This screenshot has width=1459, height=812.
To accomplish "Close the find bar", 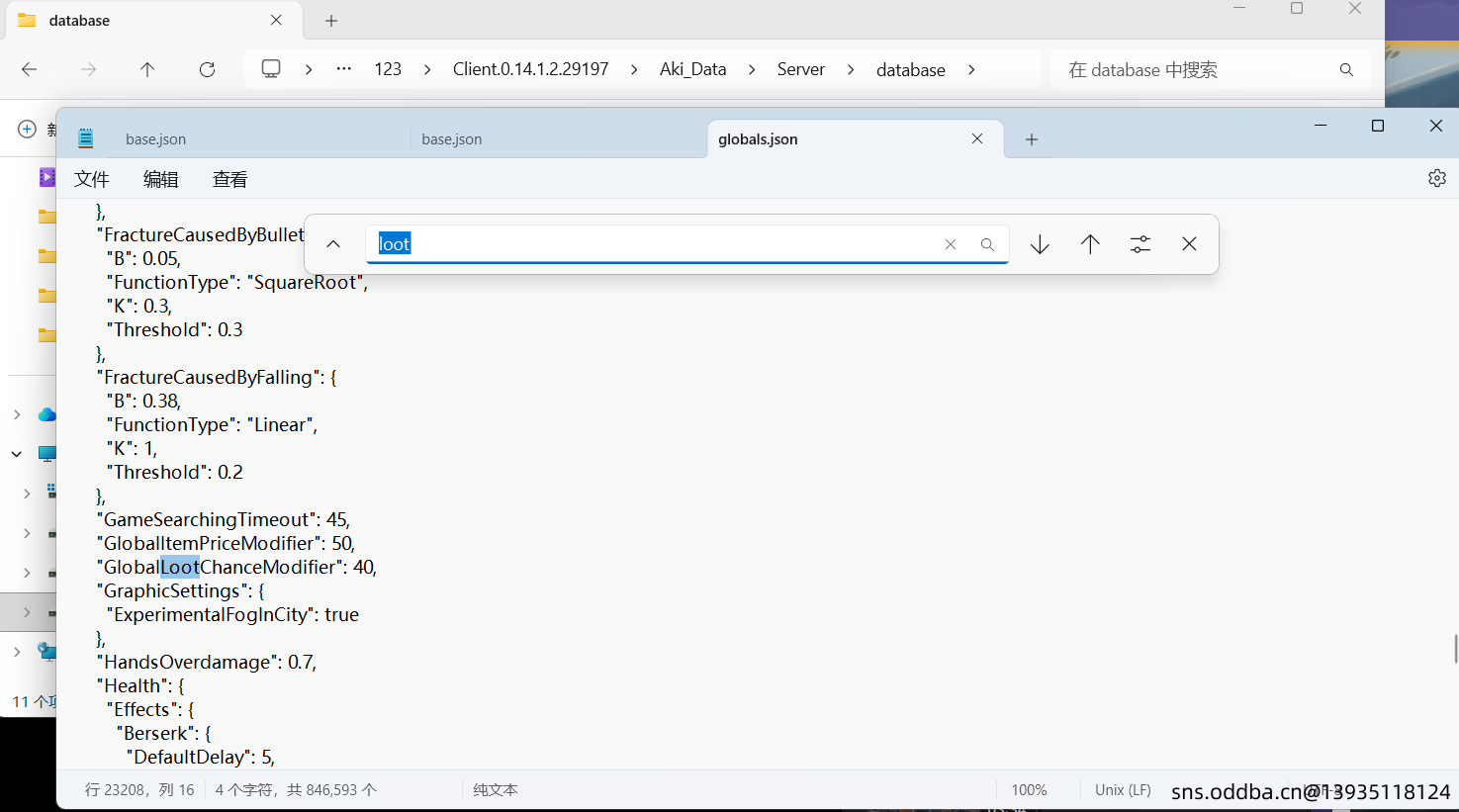I will tap(1189, 244).
